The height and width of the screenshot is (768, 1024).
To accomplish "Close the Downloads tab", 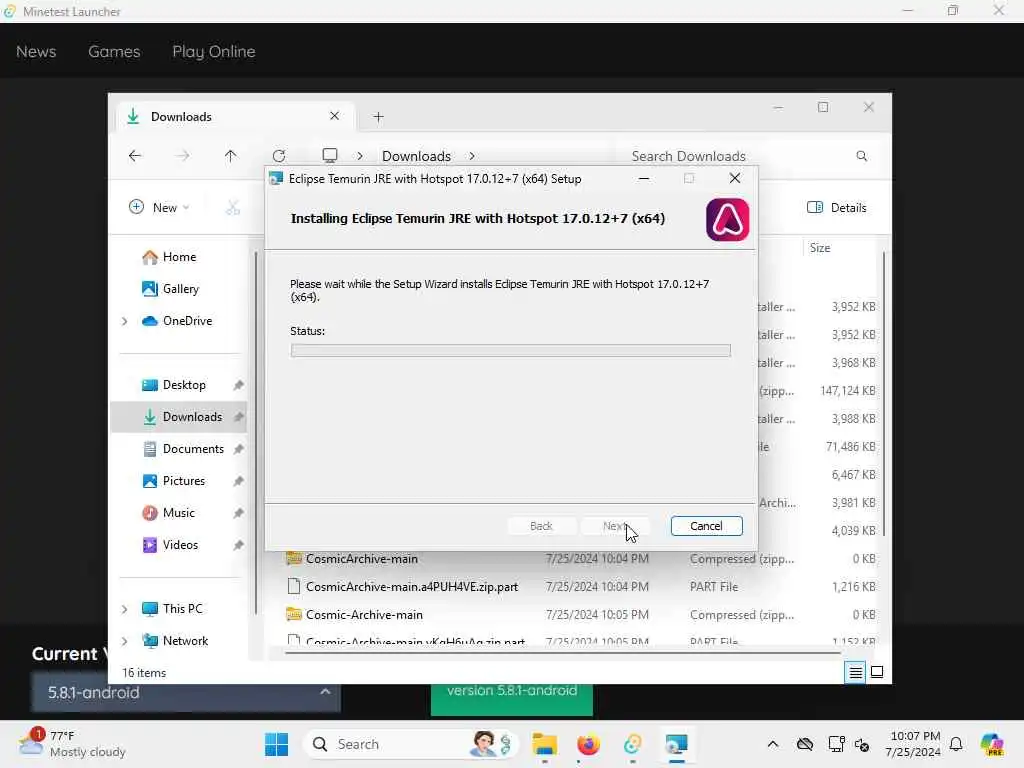I will coord(334,116).
